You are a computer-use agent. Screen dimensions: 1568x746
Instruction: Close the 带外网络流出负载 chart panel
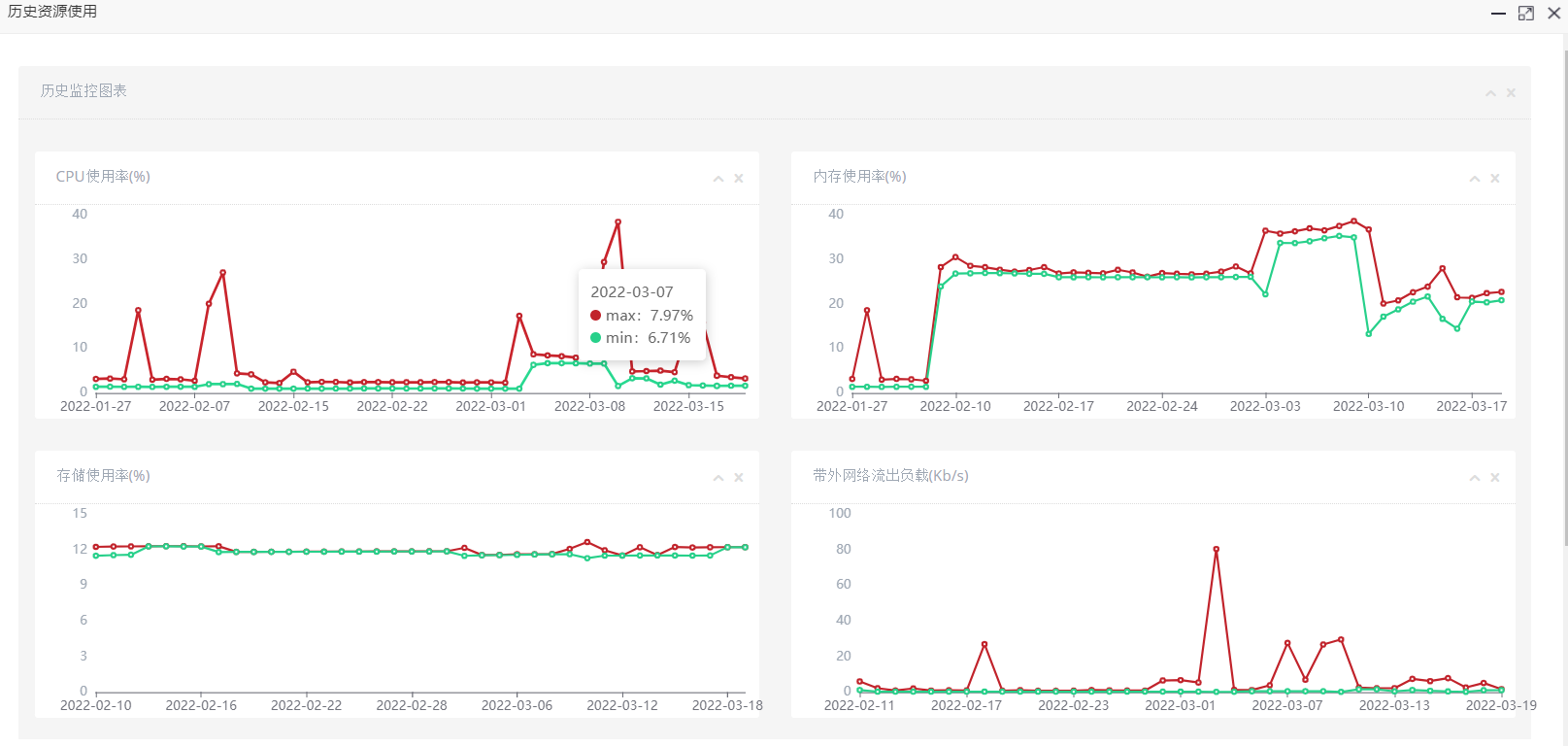click(x=1495, y=478)
